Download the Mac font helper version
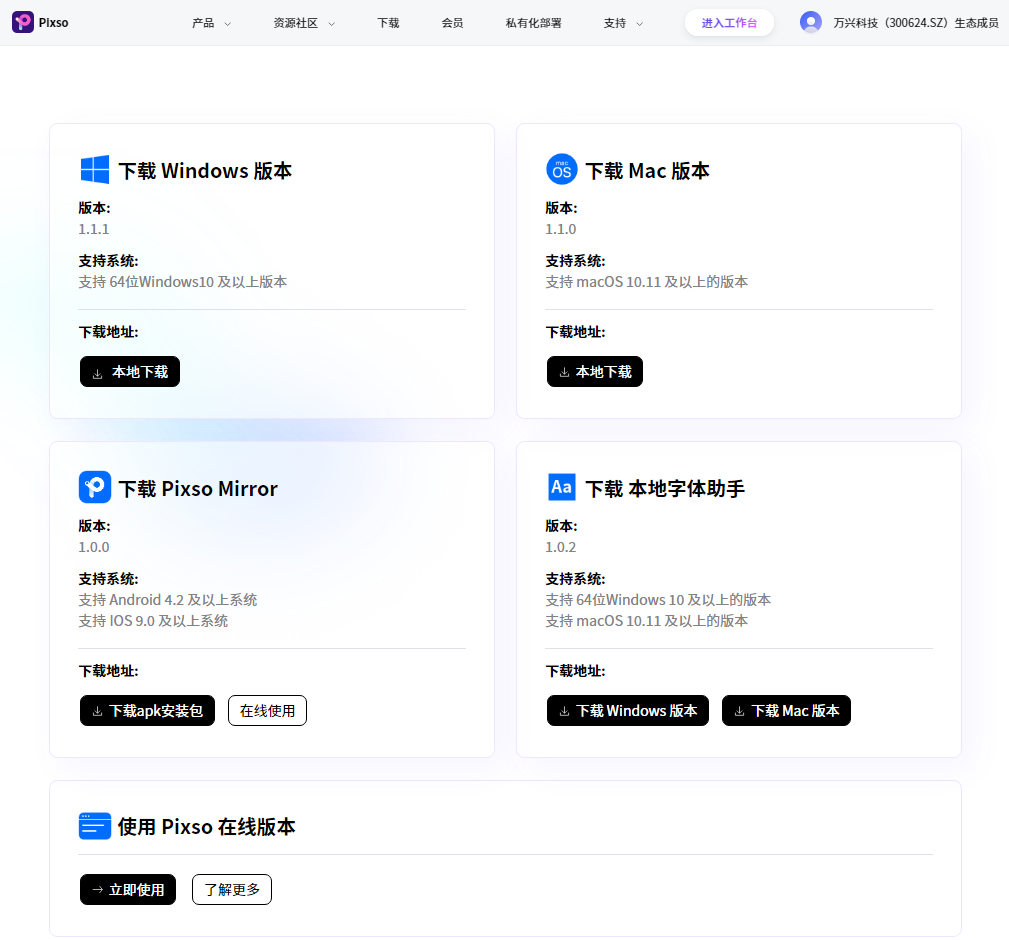 [786, 710]
